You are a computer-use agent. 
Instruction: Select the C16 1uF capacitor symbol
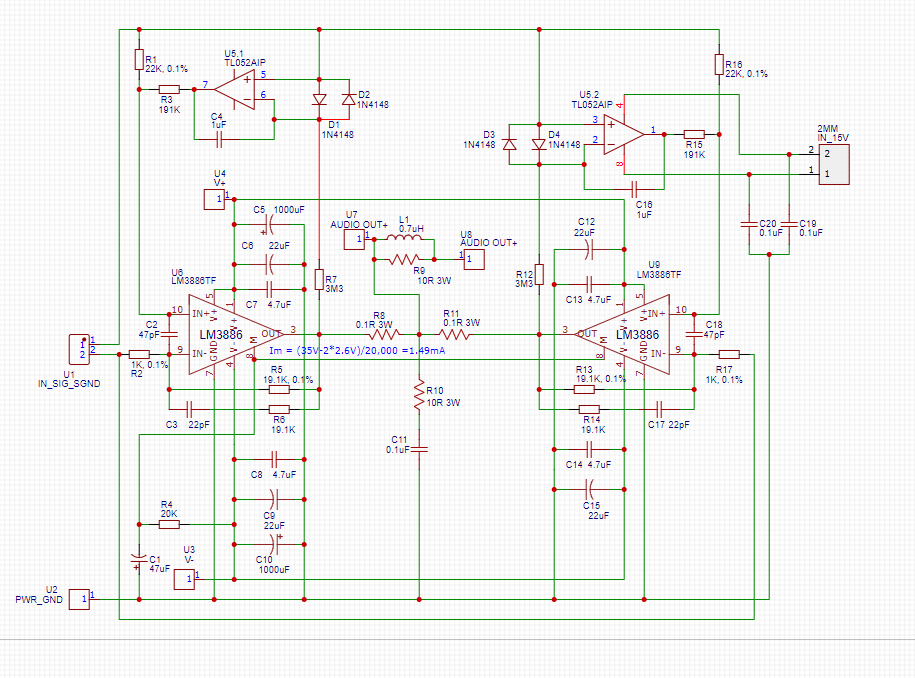click(x=636, y=189)
